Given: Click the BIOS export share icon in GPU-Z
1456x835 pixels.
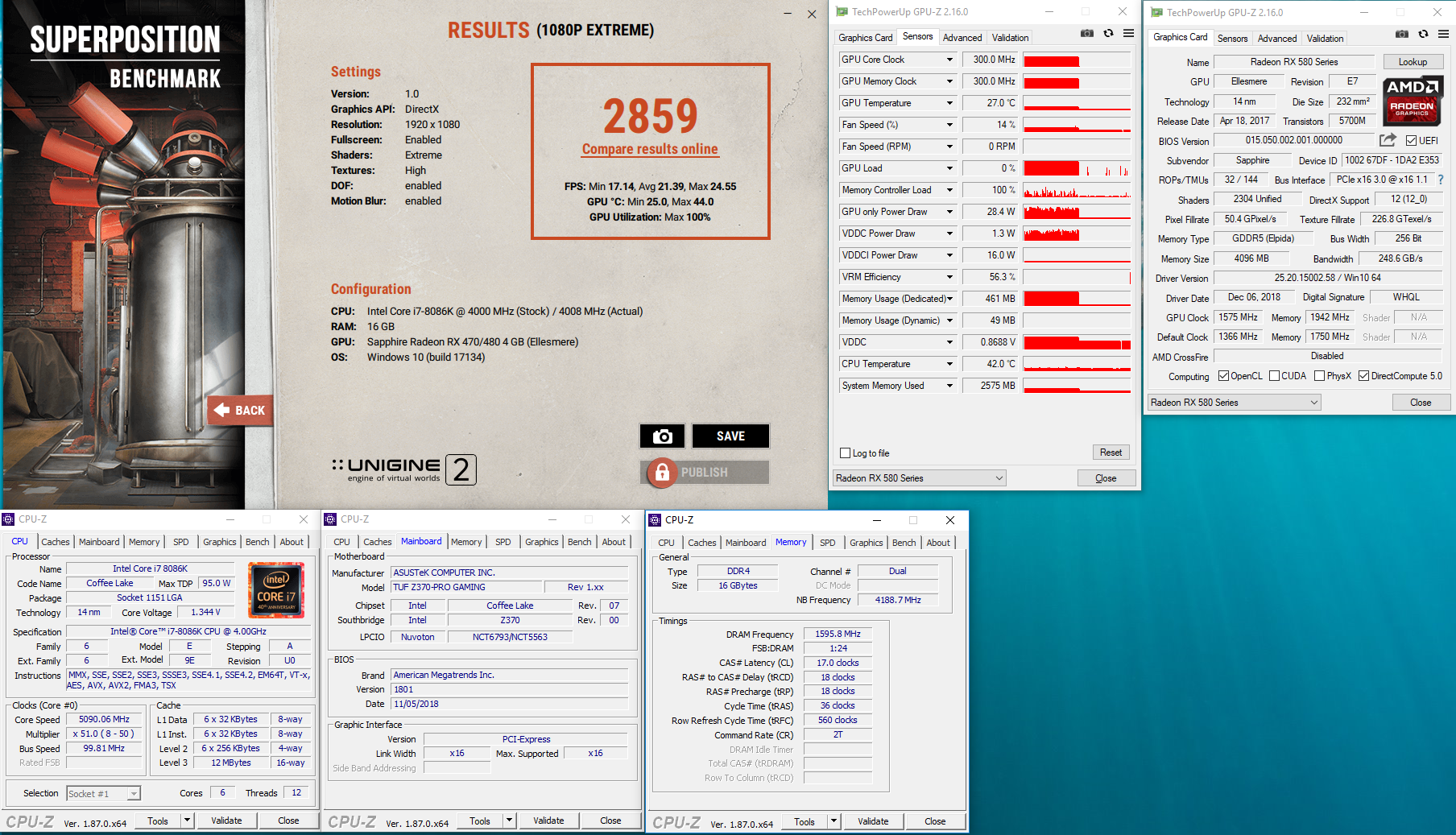Looking at the screenshot, I should tap(1388, 140).
